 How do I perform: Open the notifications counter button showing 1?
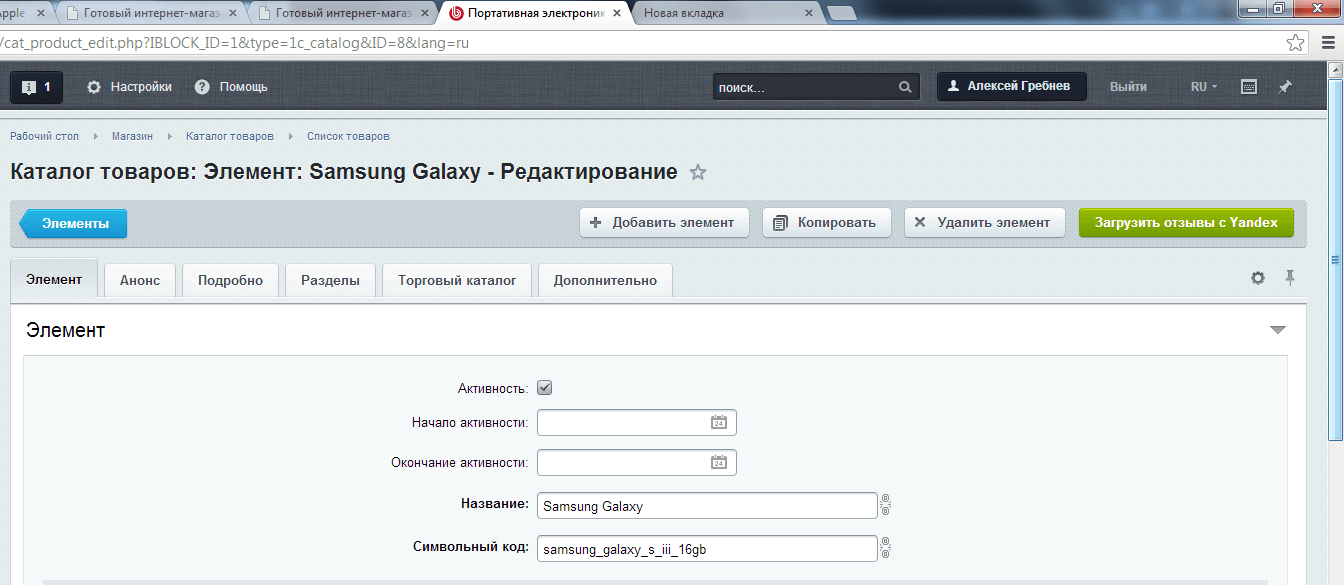[x=37, y=87]
